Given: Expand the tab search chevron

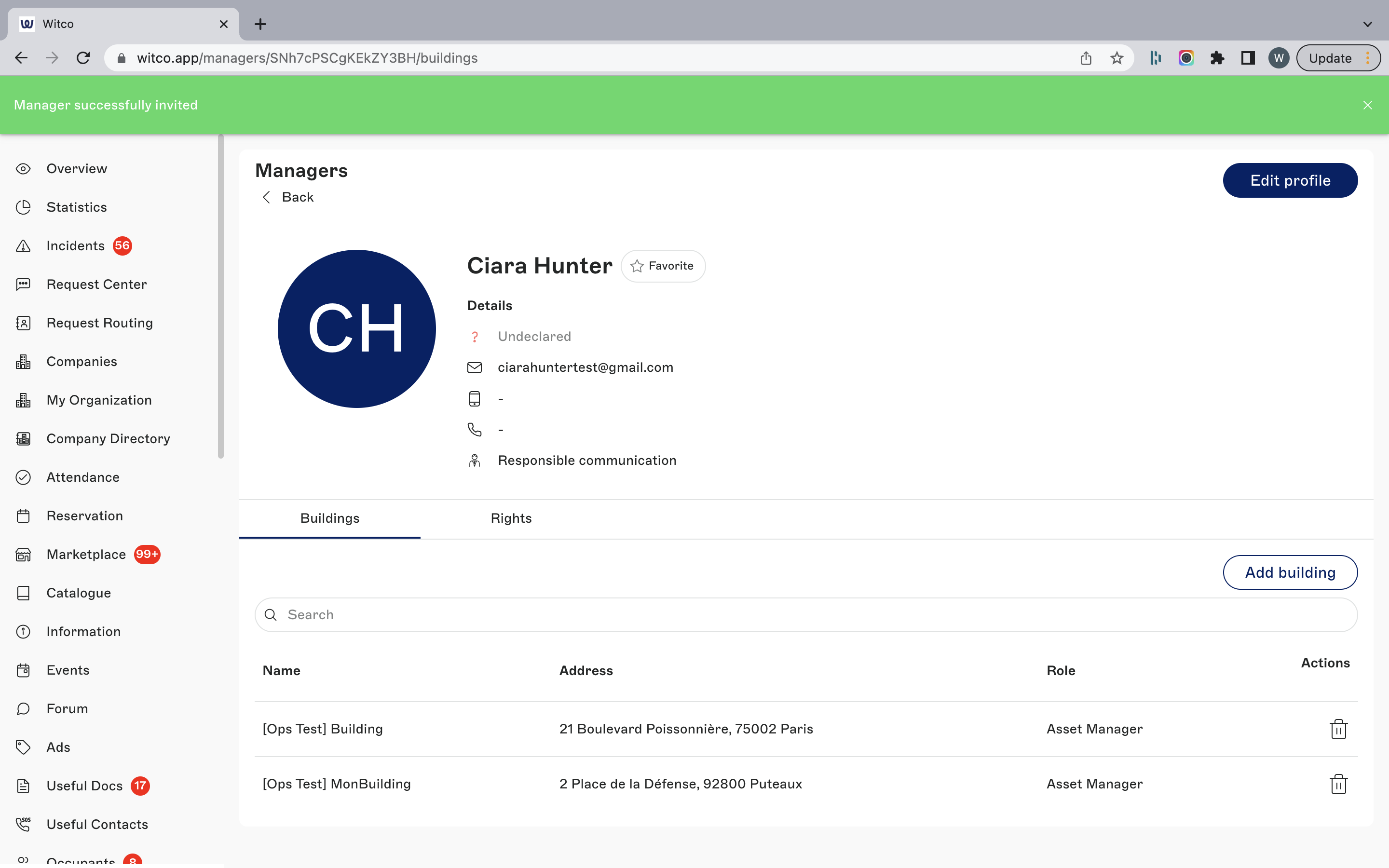Looking at the screenshot, I should (1368, 24).
